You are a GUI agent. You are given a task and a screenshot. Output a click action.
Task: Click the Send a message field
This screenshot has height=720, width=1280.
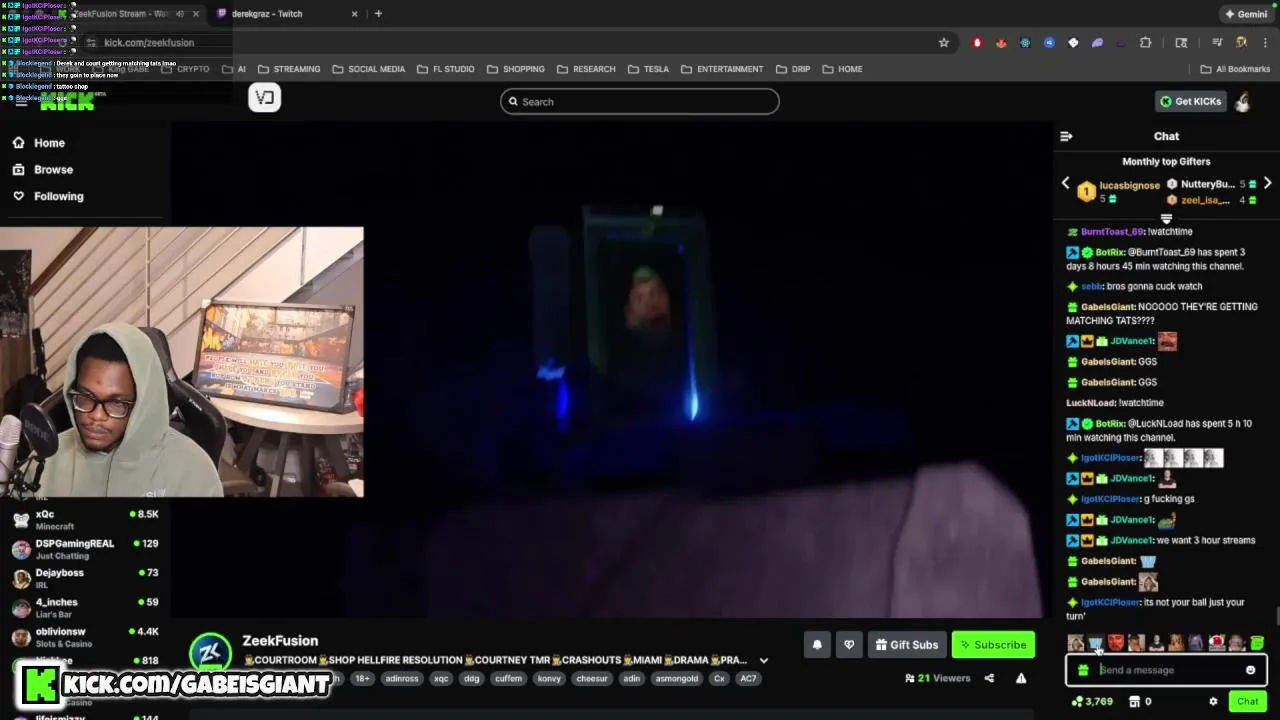point(1166,670)
